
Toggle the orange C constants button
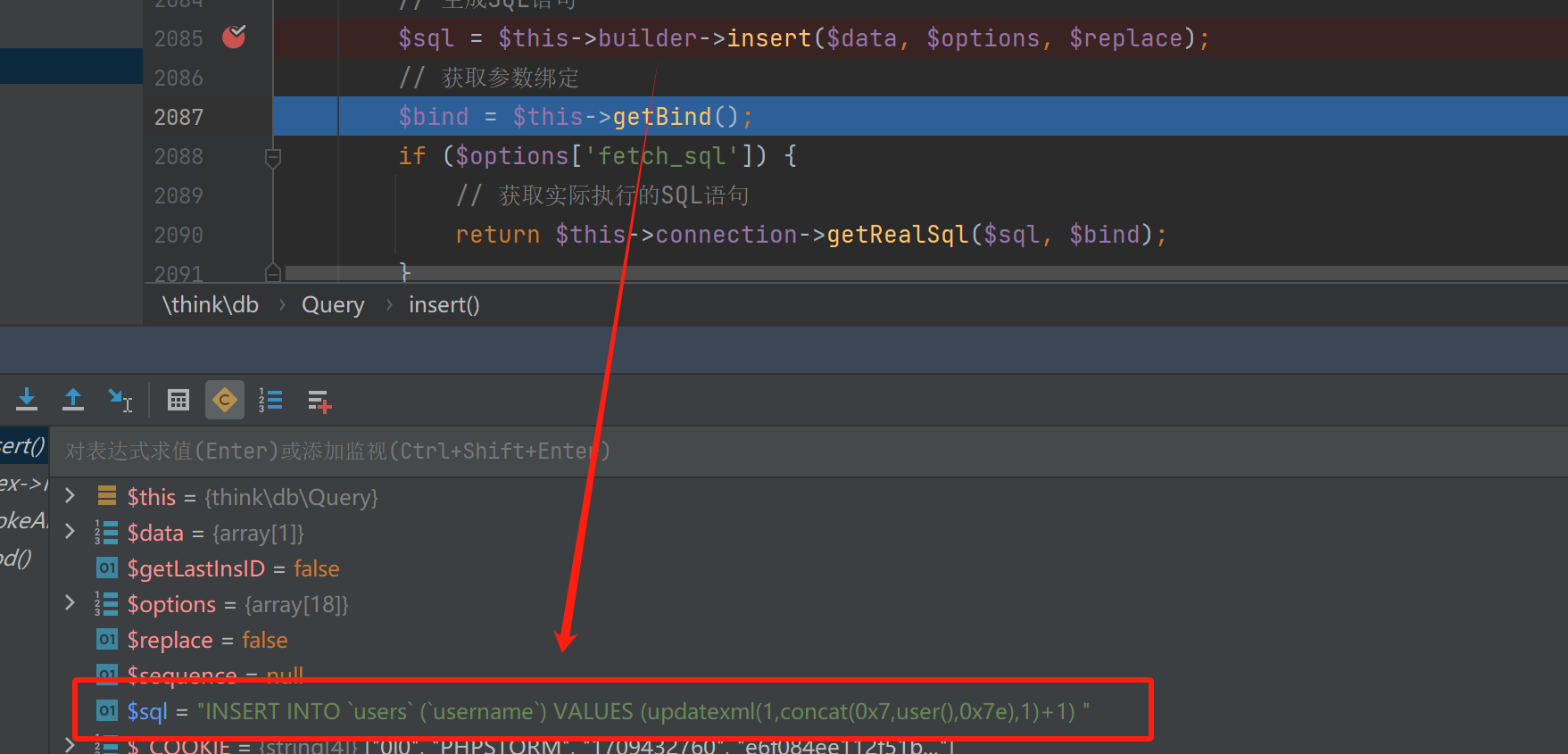pyautogui.click(x=225, y=401)
